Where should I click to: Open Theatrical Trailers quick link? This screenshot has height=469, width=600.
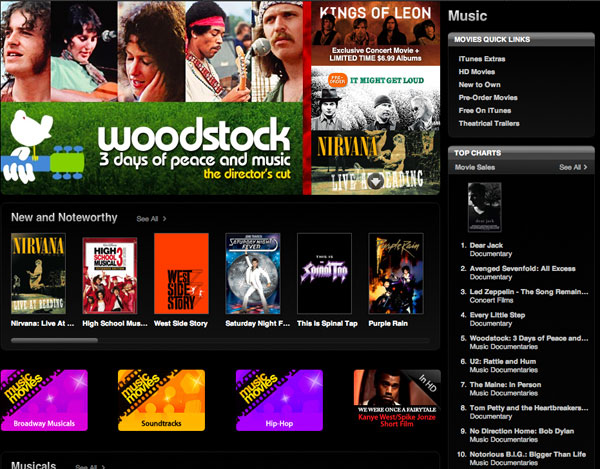489,124
